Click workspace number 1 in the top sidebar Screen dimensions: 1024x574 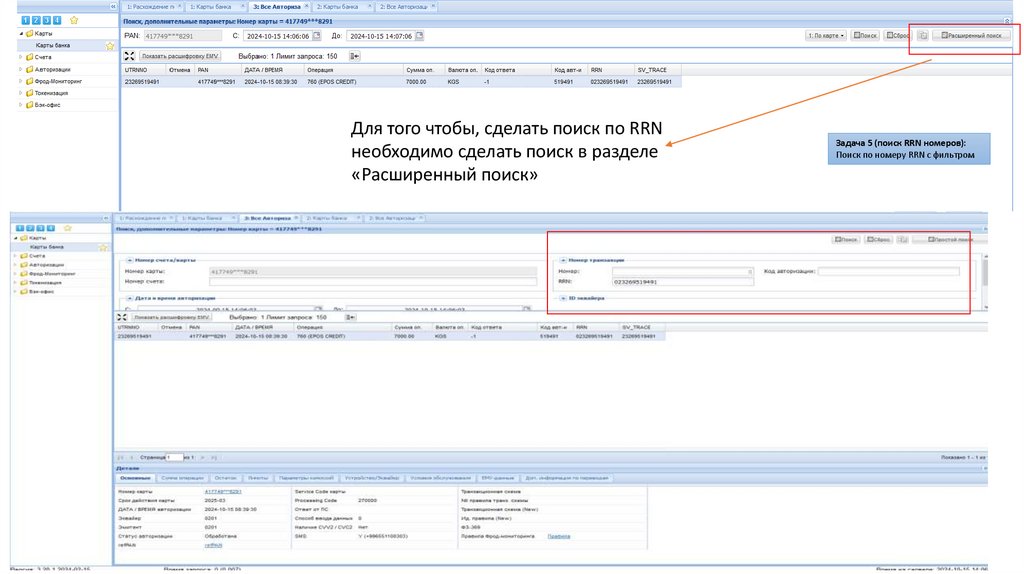[25, 20]
